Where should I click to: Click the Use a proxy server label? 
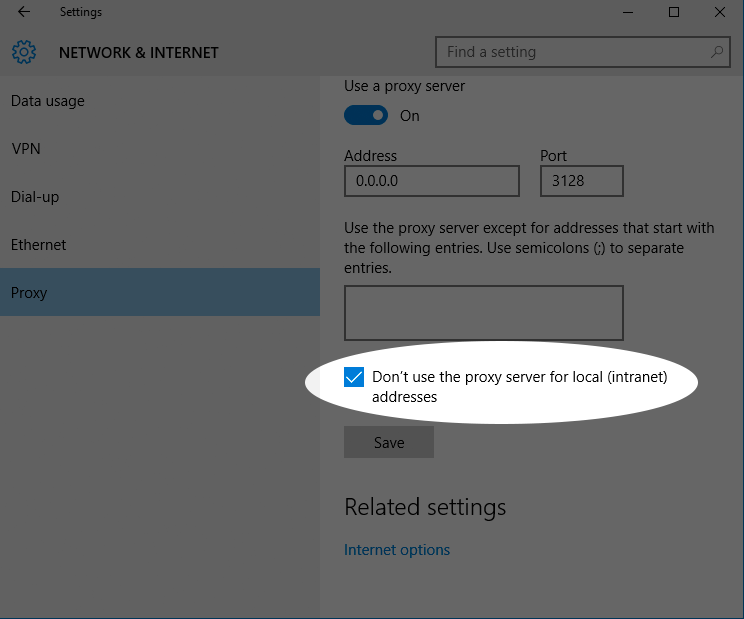pyautogui.click(x=404, y=86)
